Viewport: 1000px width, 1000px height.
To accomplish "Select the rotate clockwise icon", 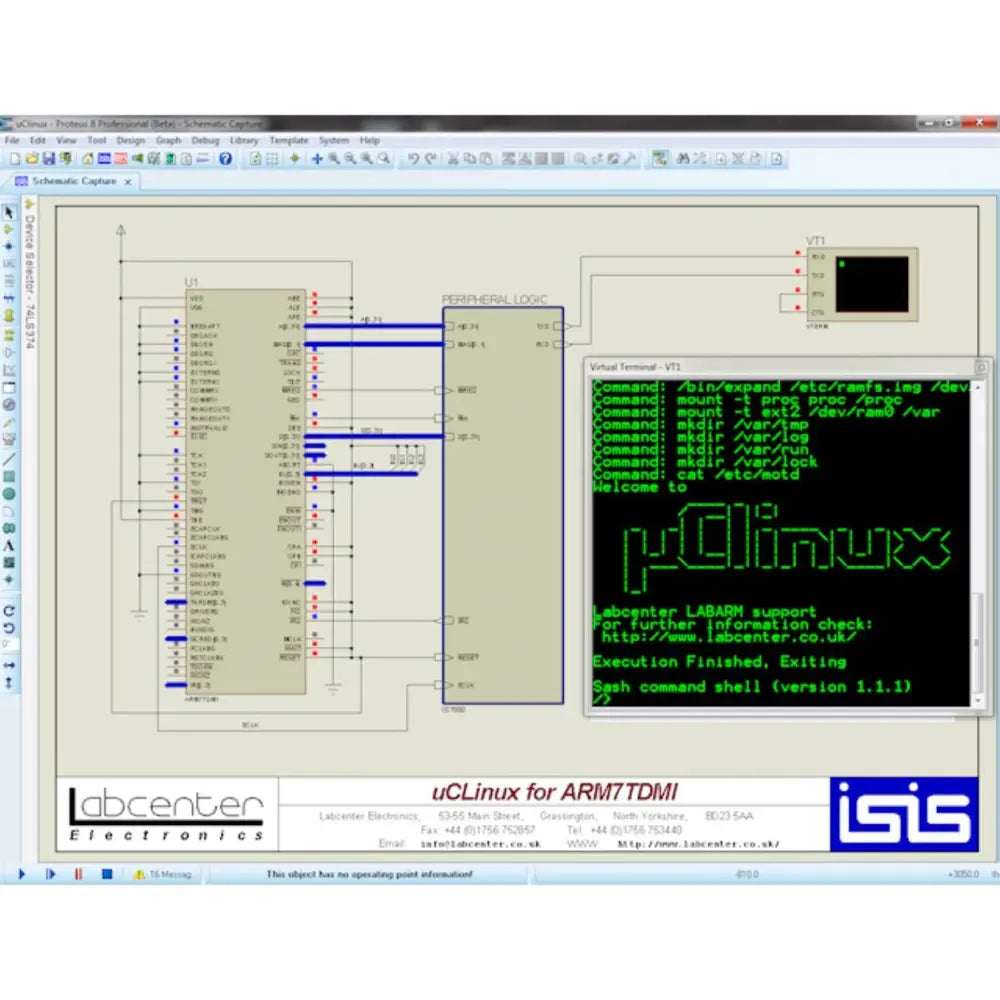I will pos(8,610).
